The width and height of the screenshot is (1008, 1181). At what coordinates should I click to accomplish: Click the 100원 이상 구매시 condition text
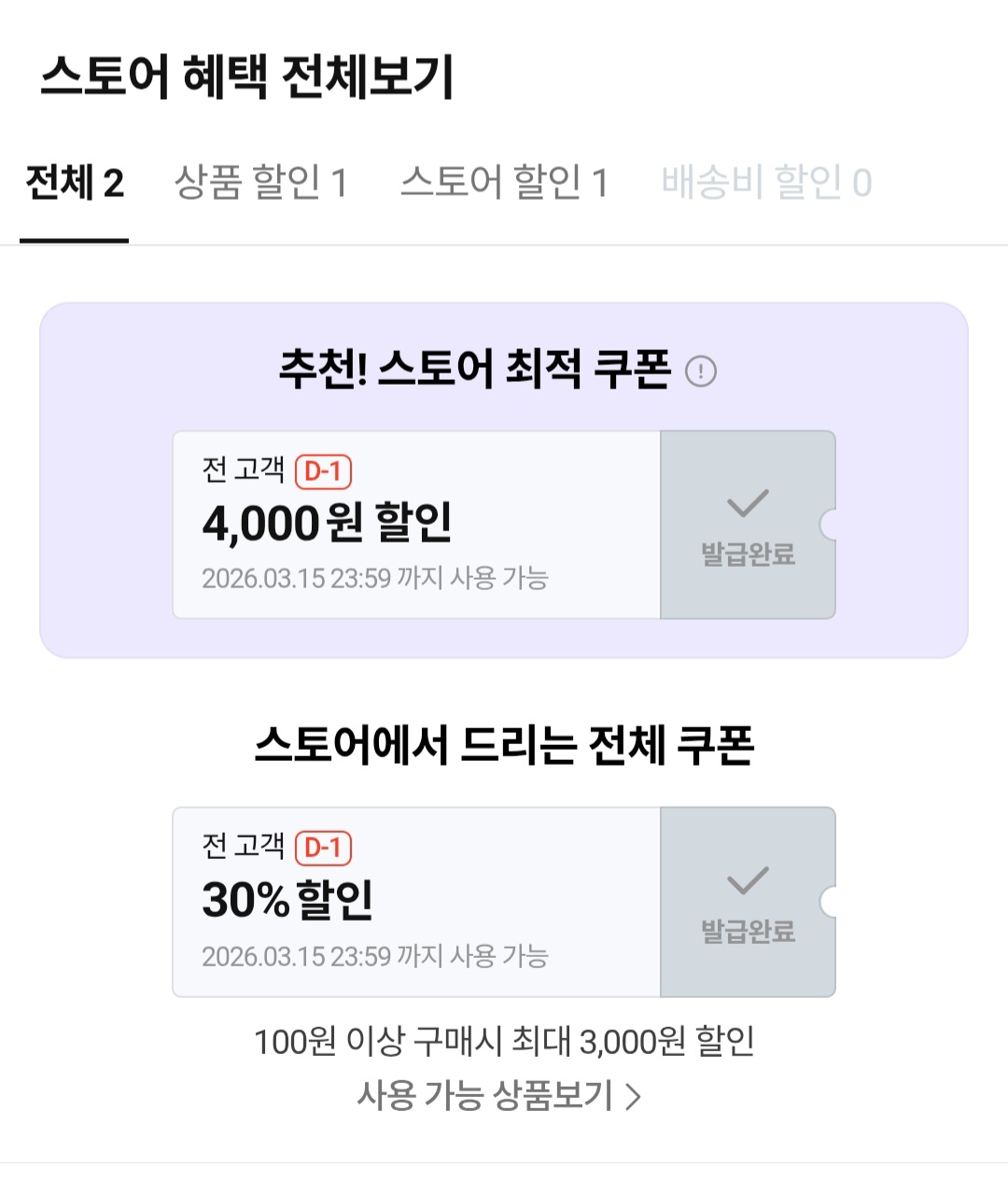coord(504,1041)
